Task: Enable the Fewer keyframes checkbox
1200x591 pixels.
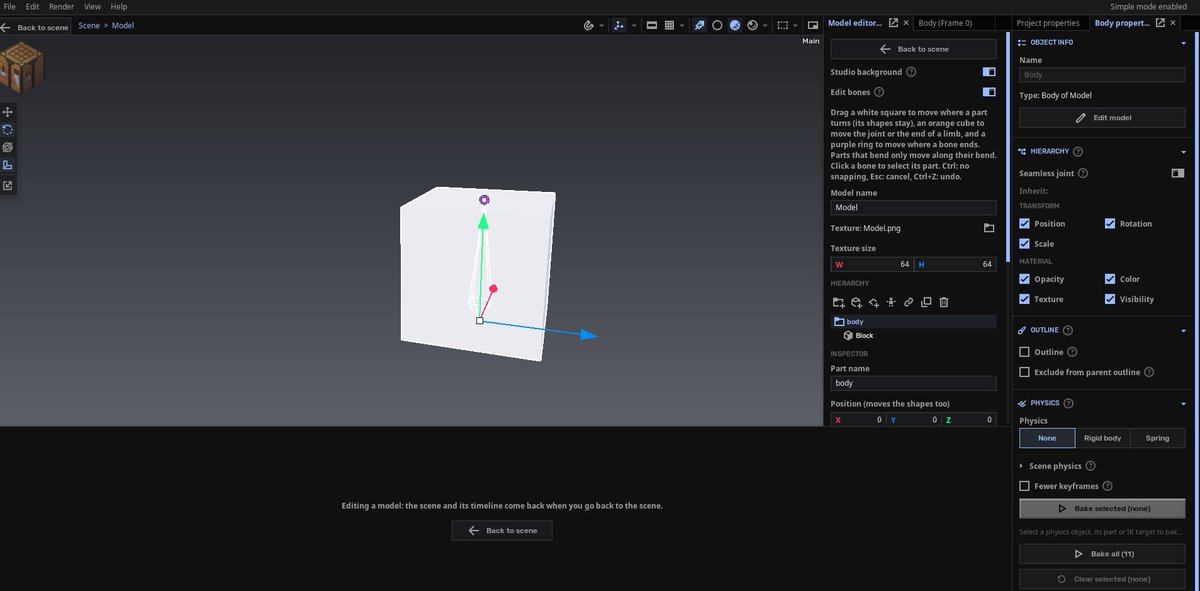Action: [1024, 486]
